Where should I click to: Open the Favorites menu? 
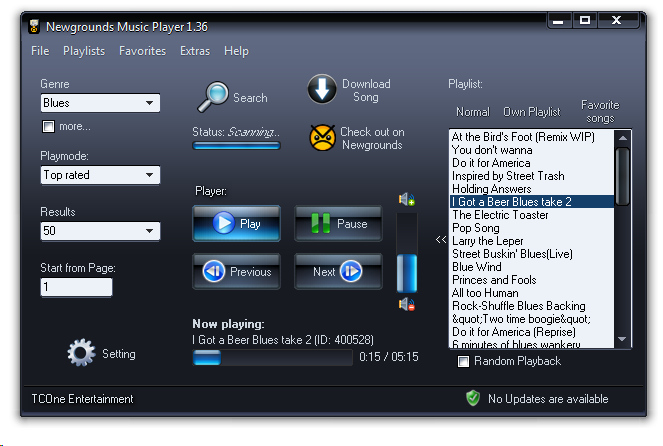coord(142,51)
